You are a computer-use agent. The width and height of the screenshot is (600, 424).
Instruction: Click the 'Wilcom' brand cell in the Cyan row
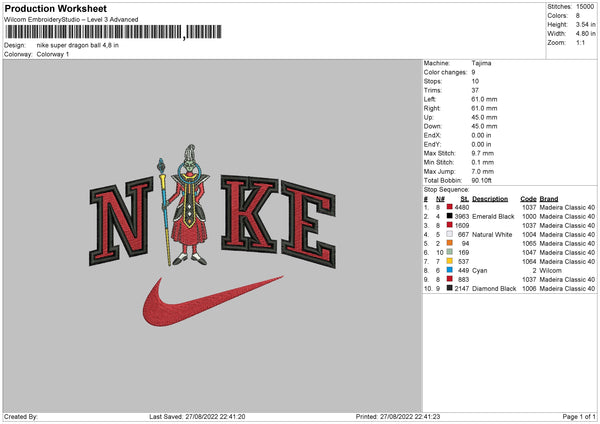tap(551, 271)
